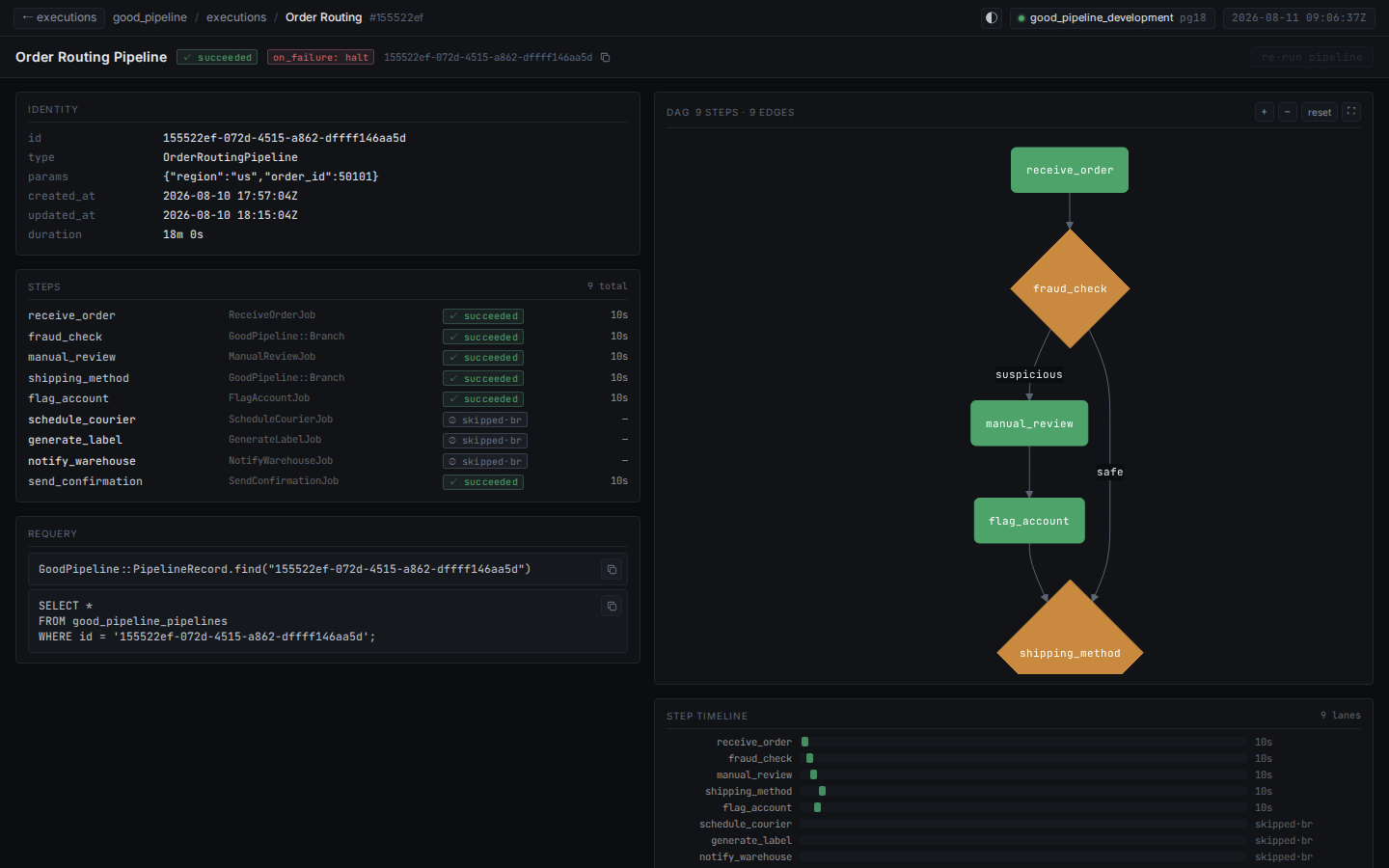This screenshot has height=868, width=1389.
Task: Click the #155522ef breadcrumb id
Action: [x=396, y=17]
